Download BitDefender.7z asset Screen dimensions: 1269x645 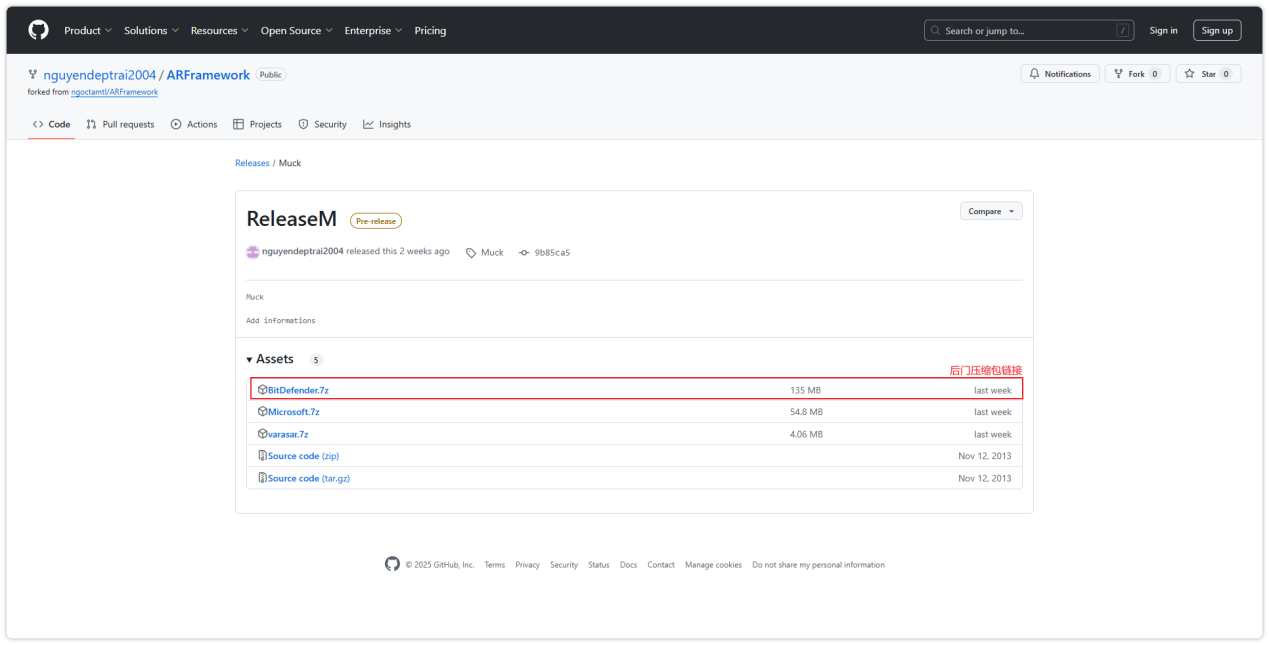(297, 390)
